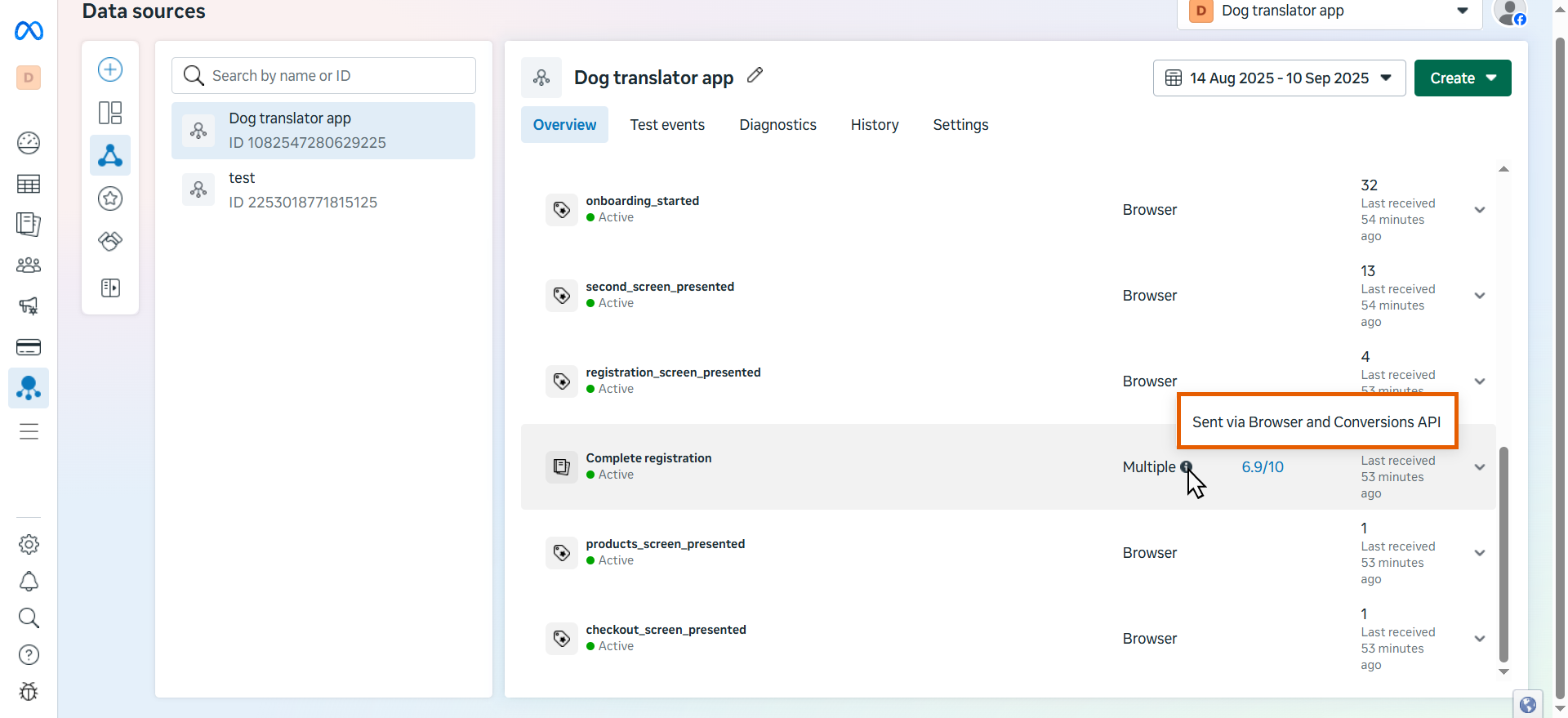The height and width of the screenshot is (718, 1568).
Task: Expand the onboarding_started row
Action: 1480,210
